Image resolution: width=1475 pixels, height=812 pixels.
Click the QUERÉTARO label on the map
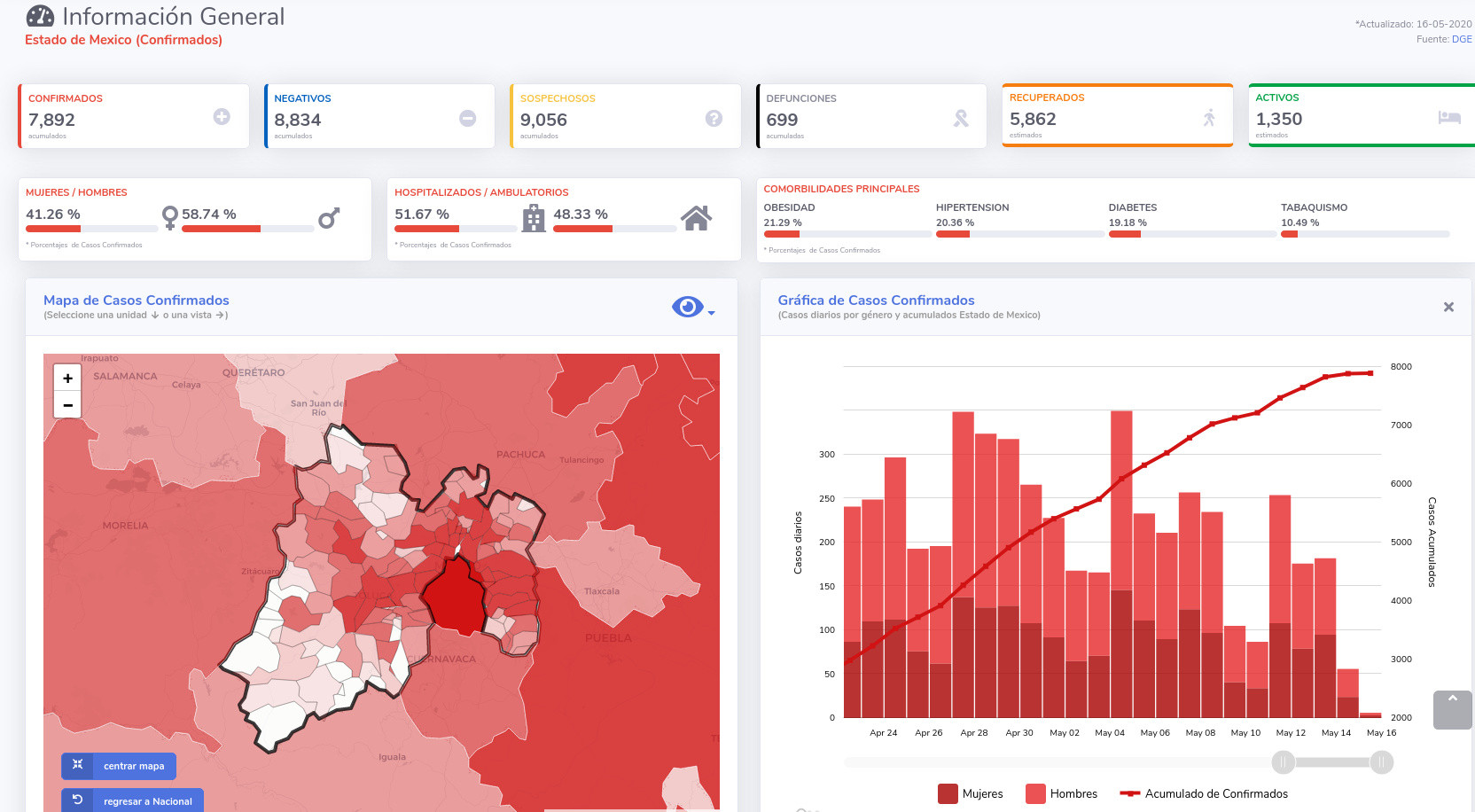[254, 373]
